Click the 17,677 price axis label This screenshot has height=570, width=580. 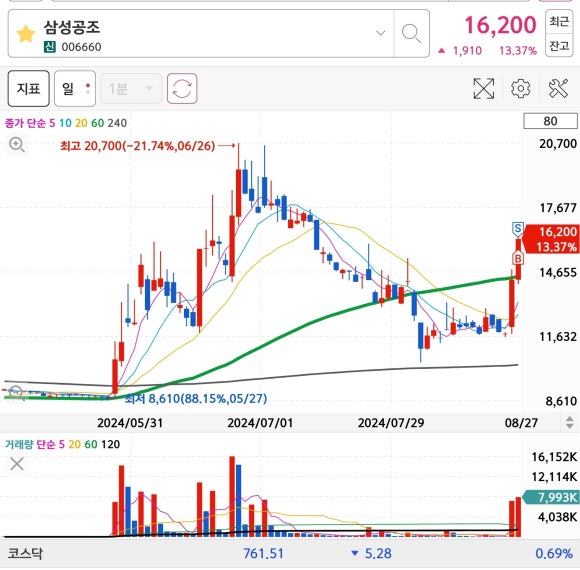tap(558, 208)
